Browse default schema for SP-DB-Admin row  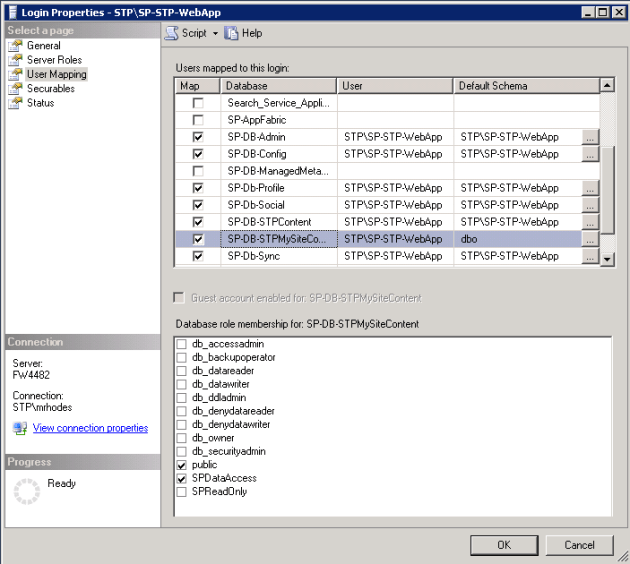pyautogui.click(x=590, y=137)
